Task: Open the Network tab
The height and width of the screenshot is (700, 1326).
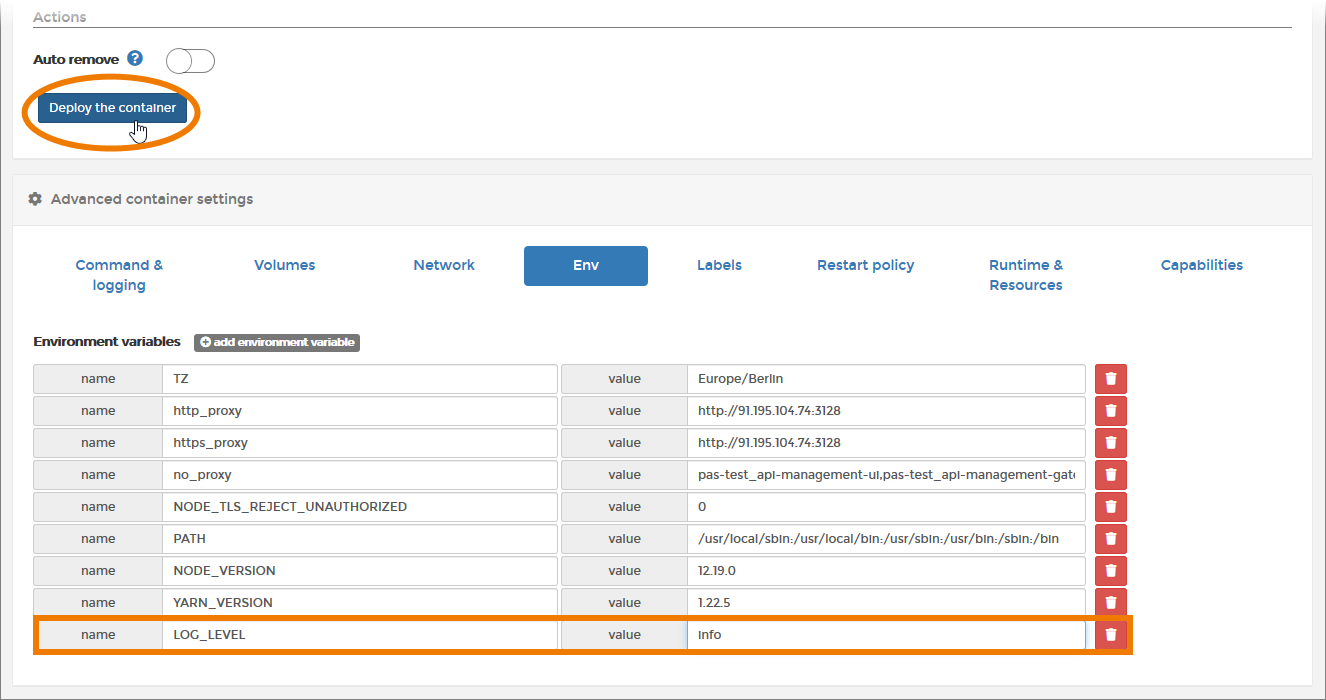Action: (x=444, y=265)
